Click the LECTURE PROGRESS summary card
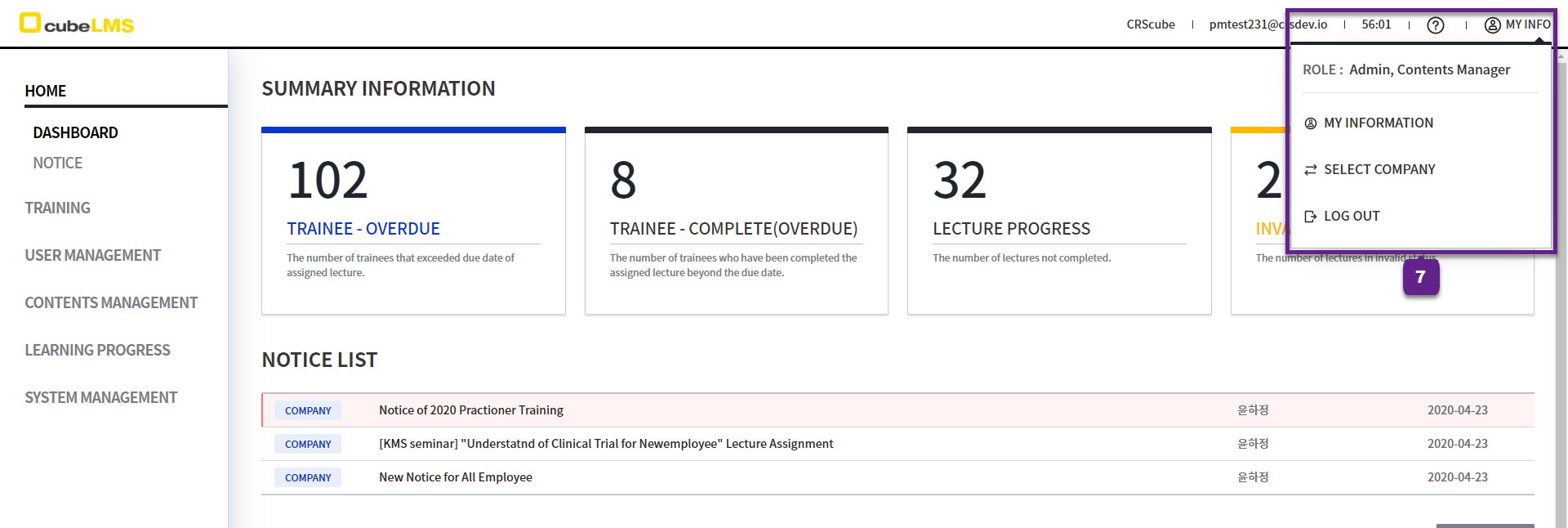This screenshot has height=528, width=1568. tap(1058, 221)
